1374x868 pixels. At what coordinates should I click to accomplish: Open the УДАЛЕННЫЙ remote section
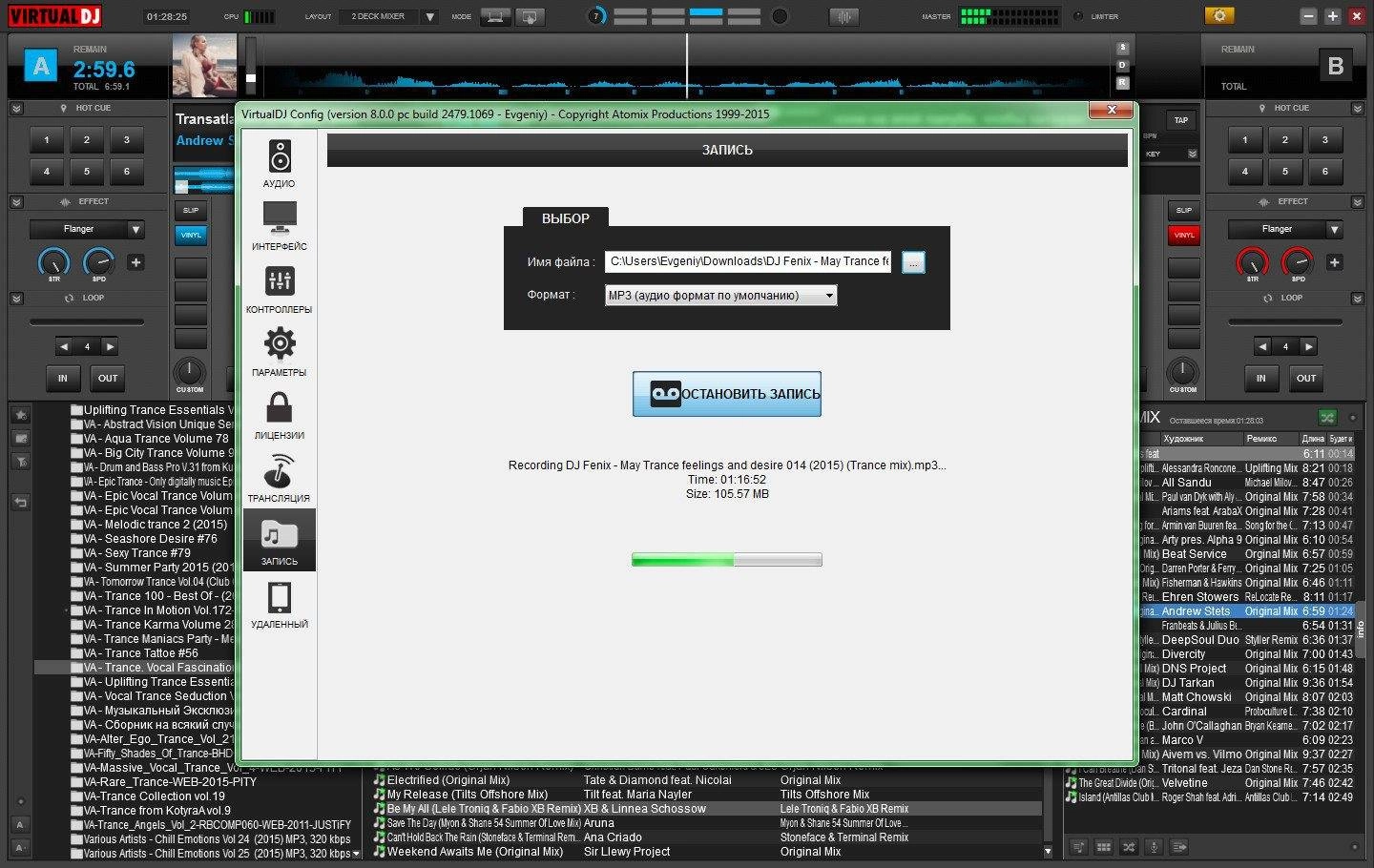pyautogui.click(x=279, y=604)
